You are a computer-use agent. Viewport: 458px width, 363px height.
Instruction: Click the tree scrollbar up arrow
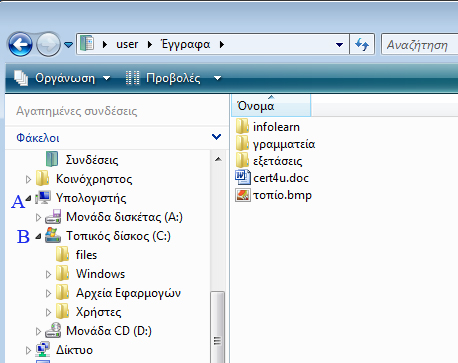click(x=218, y=159)
